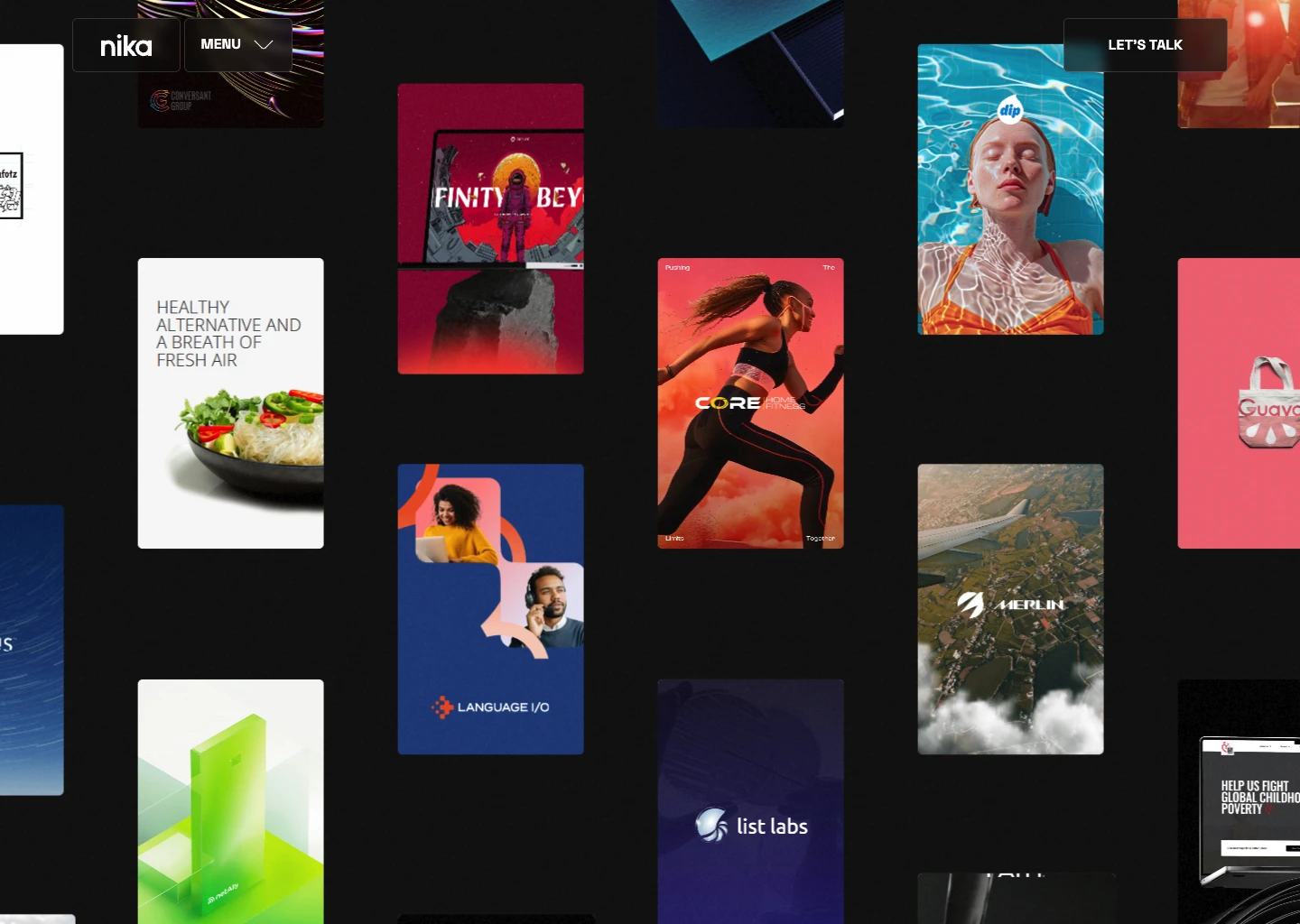This screenshot has width=1300, height=924.
Task: Open the Infinity Beyond astronaut project
Action: click(x=490, y=228)
